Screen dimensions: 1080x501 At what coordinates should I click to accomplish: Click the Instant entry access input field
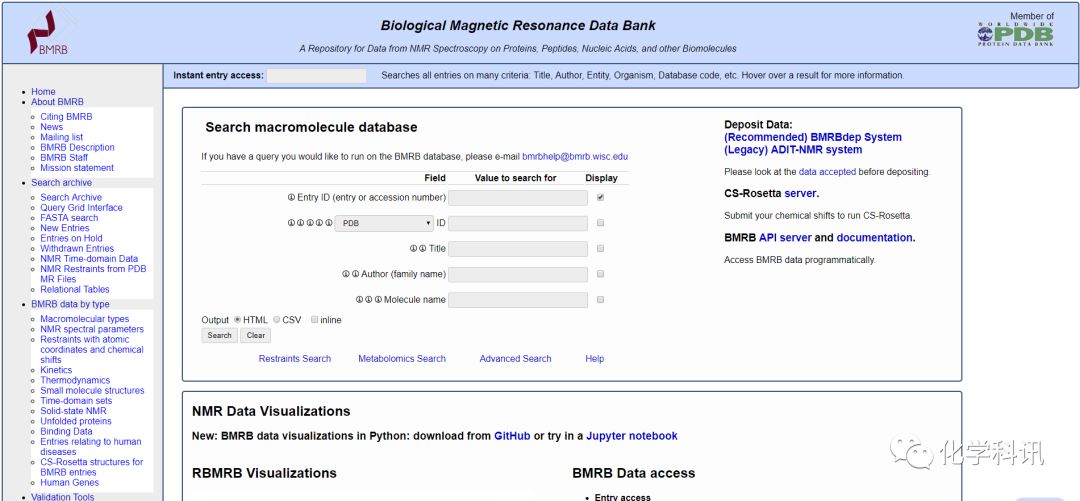pyautogui.click(x=316, y=76)
